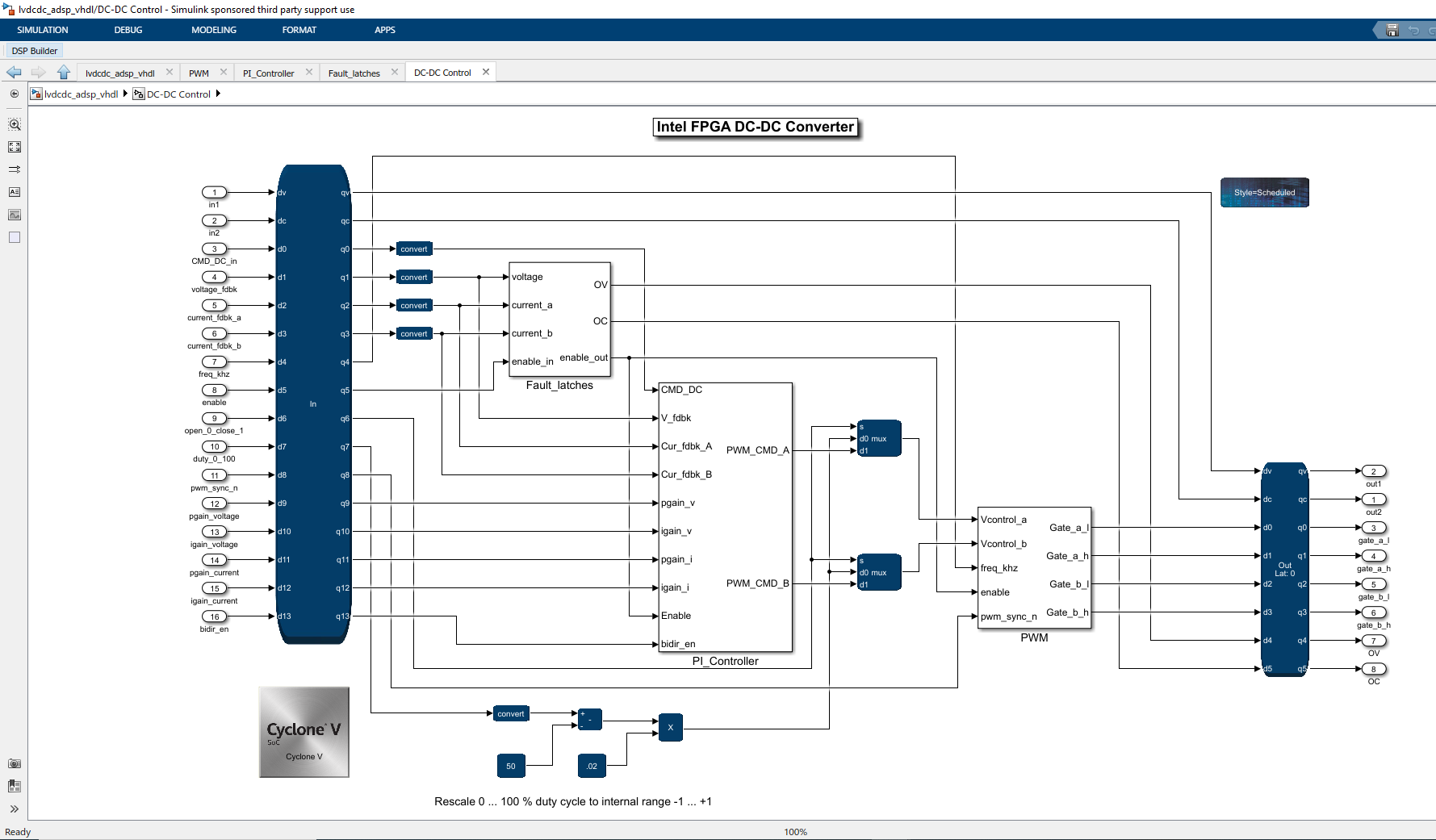Close the Fault_latches tab
Viewport: 1436px width, 840px height.
coord(395,72)
